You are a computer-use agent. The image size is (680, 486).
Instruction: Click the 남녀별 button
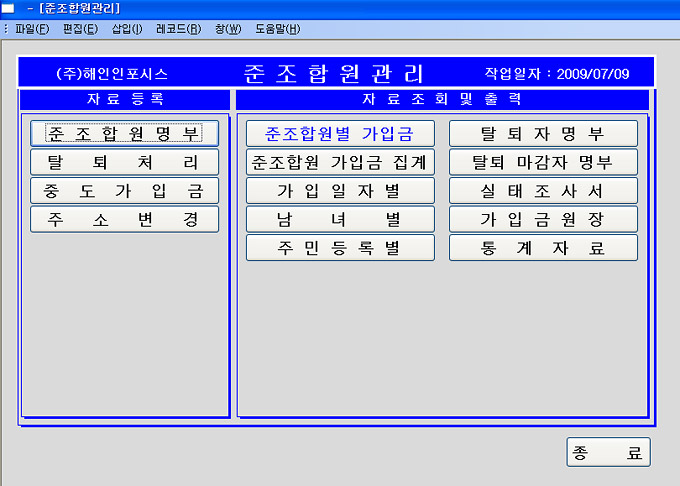(340, 219)
